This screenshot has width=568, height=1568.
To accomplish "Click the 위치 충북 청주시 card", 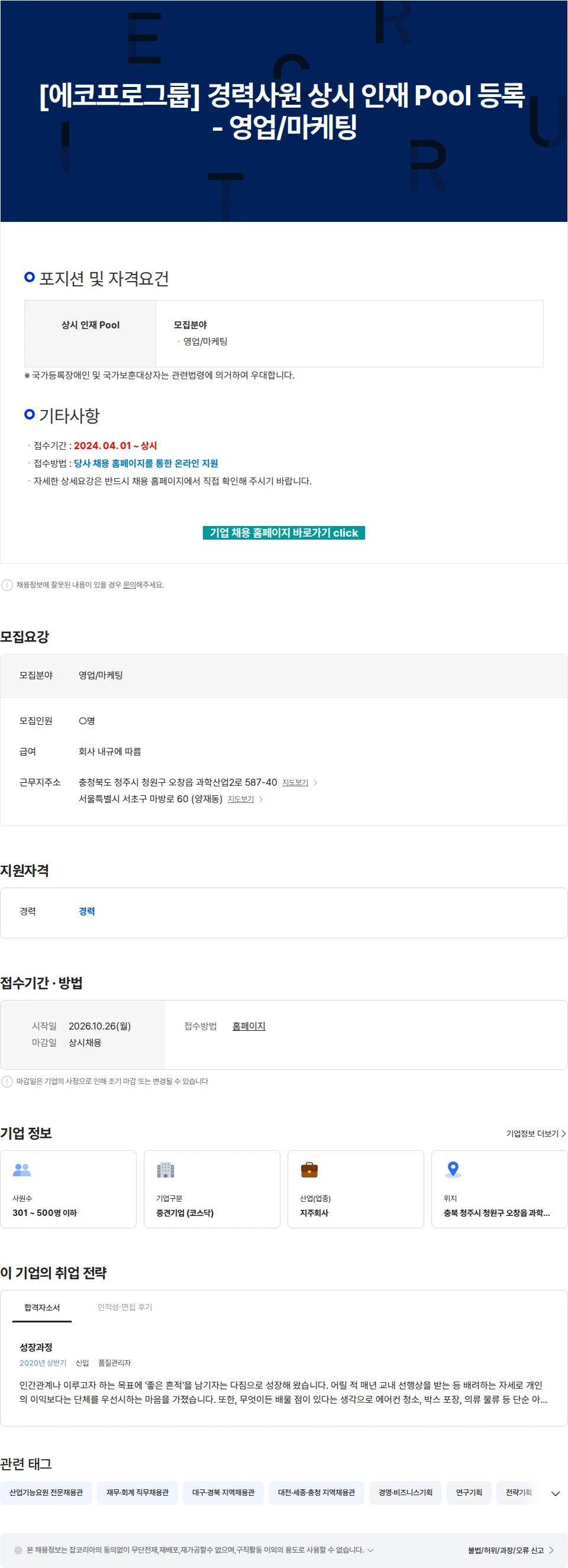I will coord(499,1189).
